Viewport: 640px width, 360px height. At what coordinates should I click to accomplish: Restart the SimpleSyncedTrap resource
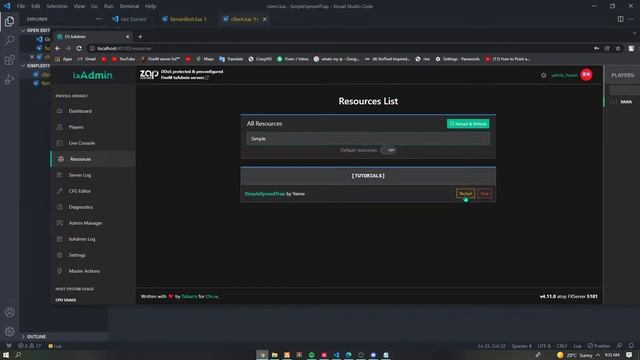[x=465, y=193]
